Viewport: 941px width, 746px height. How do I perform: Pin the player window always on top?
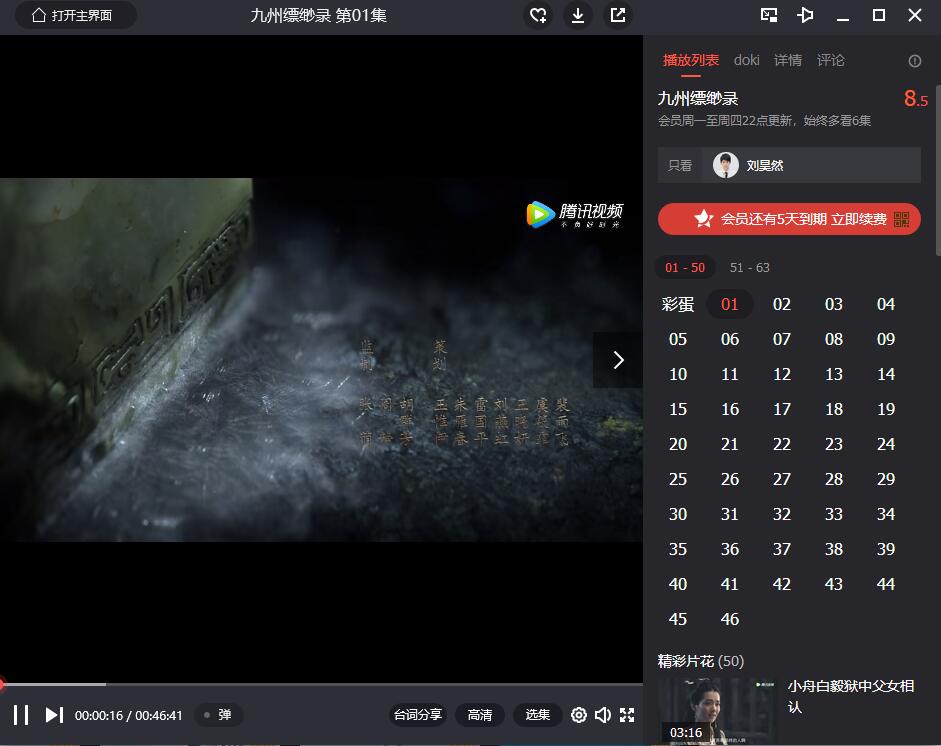click(806, 15)
